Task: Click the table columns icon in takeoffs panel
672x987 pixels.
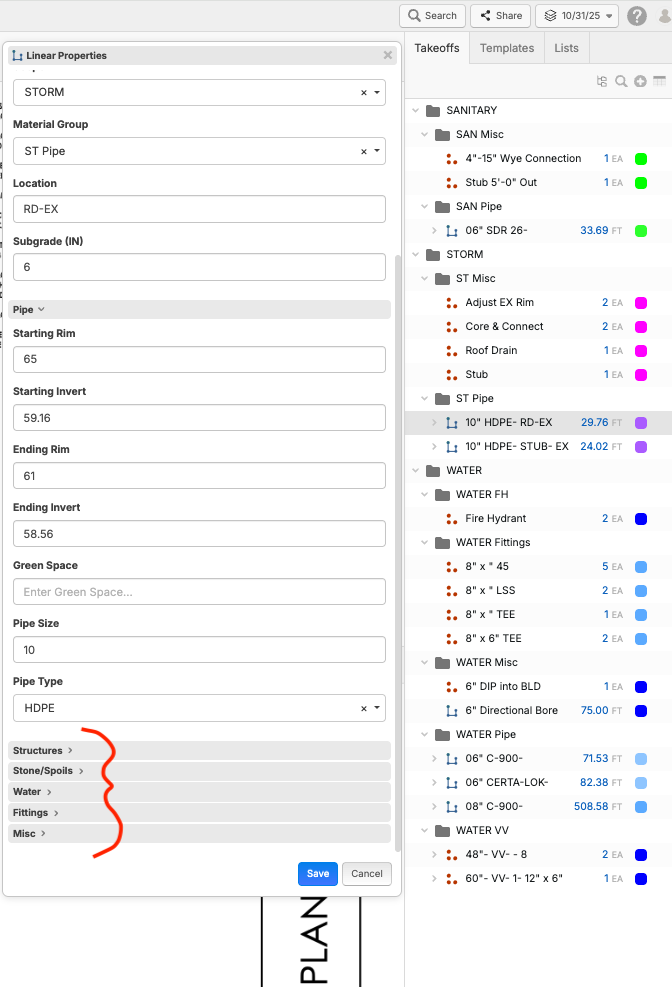Action: (x=659, y=81)
